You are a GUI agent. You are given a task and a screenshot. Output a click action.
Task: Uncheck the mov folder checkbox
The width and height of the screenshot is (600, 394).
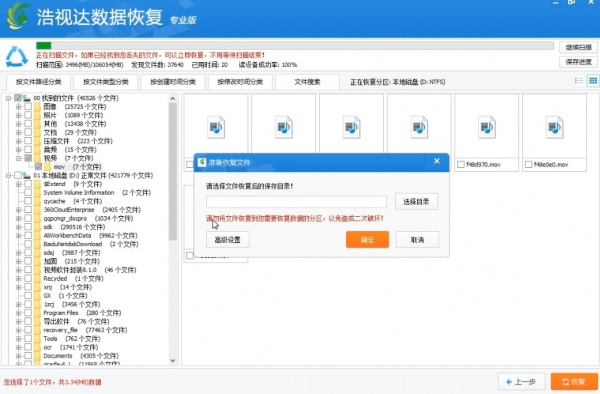pyautogui.click(x=38, y=167)
